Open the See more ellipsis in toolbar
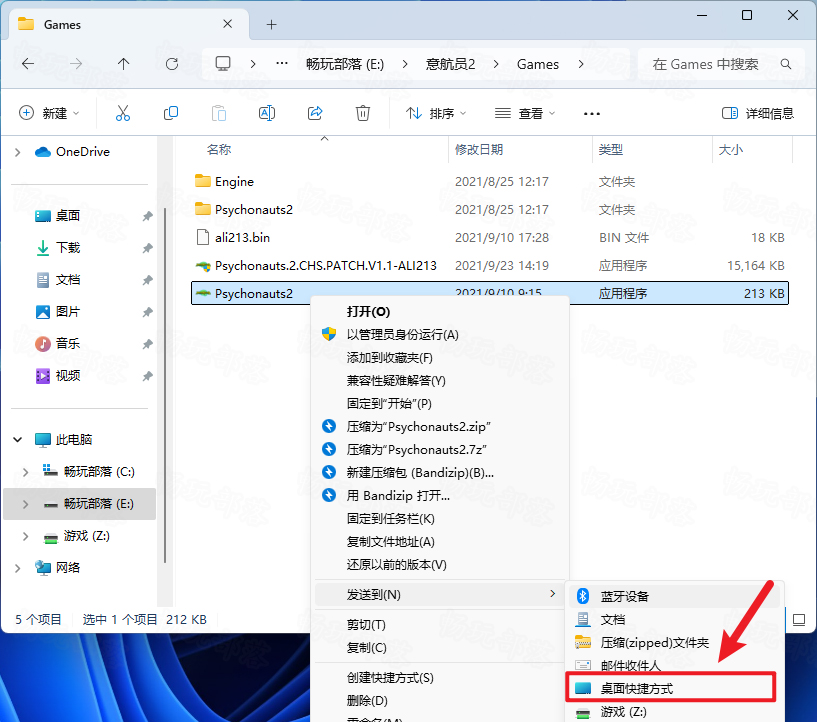Viewport: 817px width, 722px height. (x=591, y=114)
